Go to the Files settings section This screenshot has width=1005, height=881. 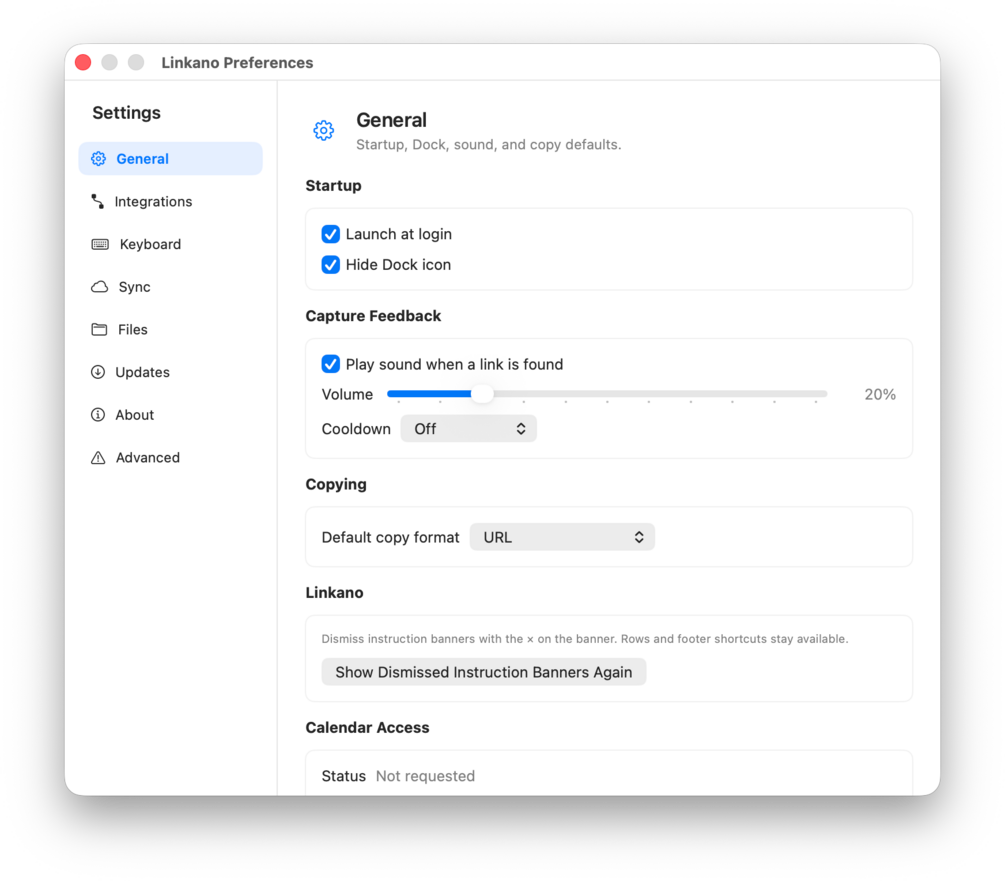point(133,329)
